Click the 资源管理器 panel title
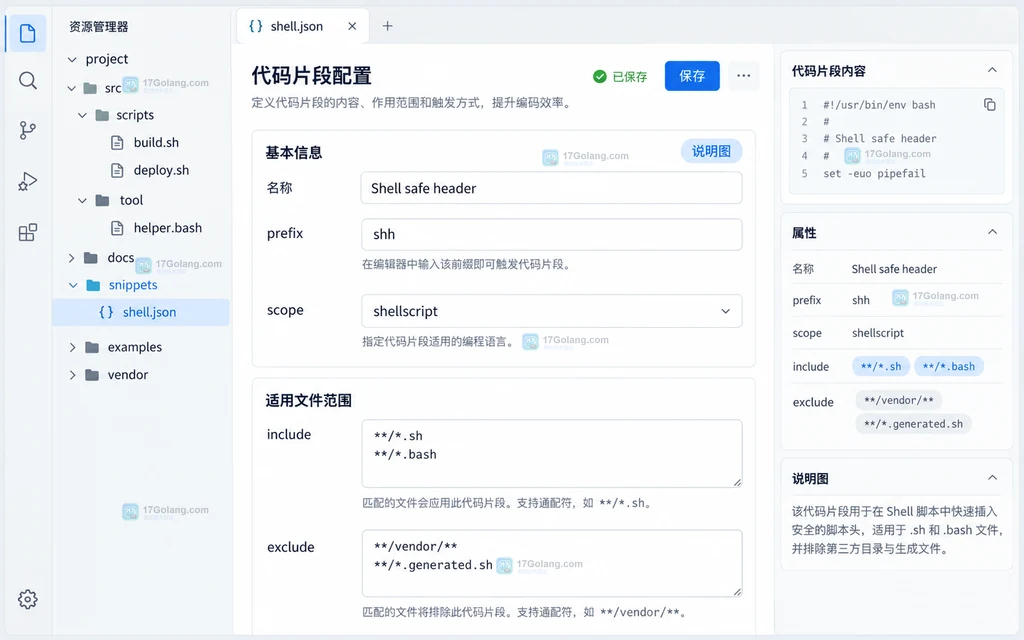This screenshot has height=640, width=1024. coord(99,27)
